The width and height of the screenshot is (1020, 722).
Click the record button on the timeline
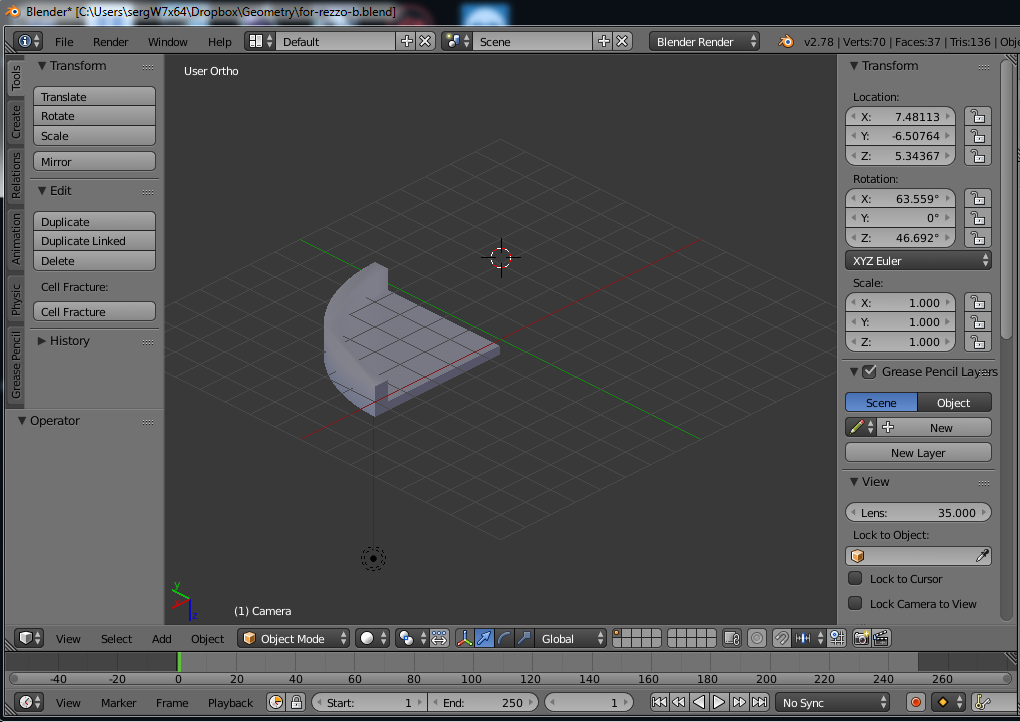pos(916,702)
